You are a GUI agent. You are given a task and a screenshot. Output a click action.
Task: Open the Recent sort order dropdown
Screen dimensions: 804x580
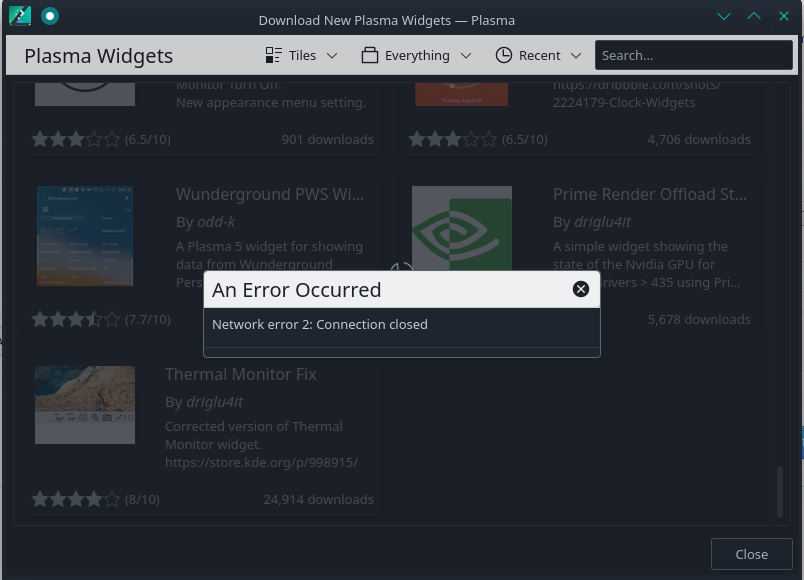[538, 55]
